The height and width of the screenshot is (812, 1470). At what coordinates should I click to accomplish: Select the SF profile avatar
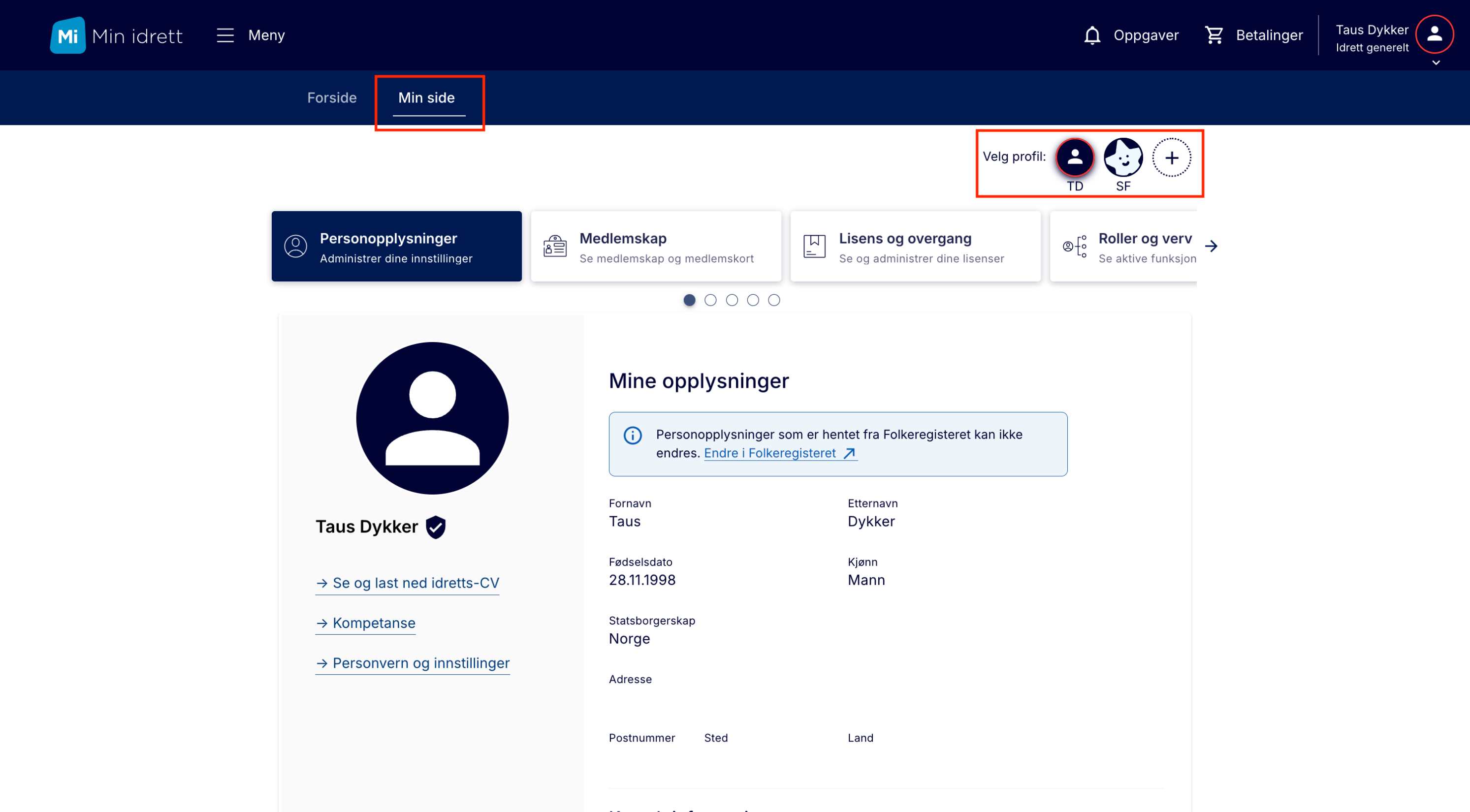(x=1122, y=157)
